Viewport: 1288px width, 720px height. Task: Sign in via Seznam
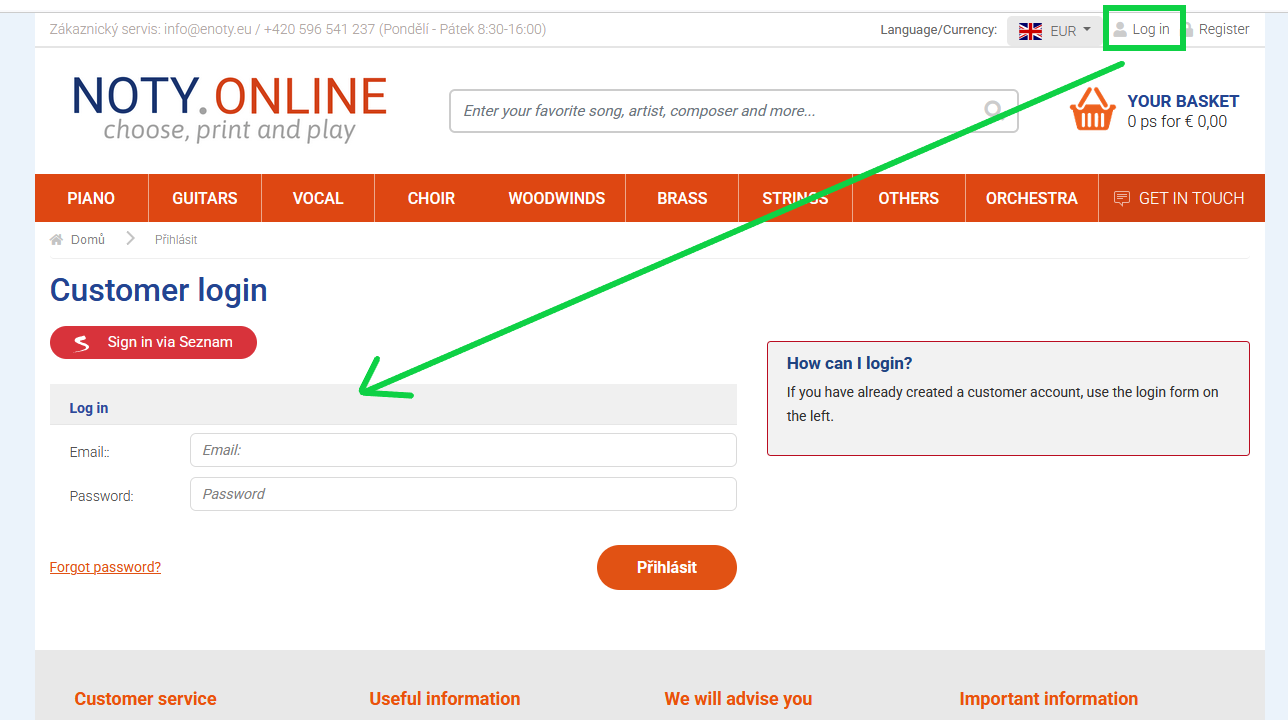(x=153, y=342)
